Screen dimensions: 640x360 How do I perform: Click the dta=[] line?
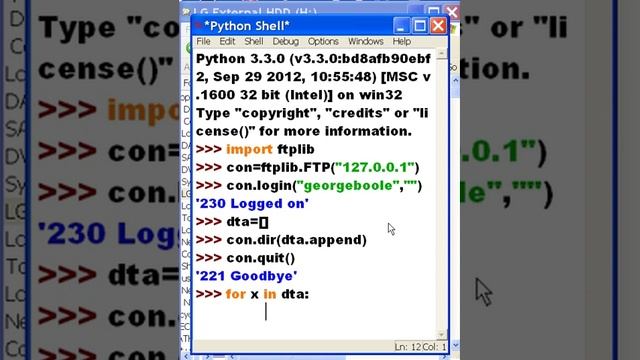pos(232,222)
